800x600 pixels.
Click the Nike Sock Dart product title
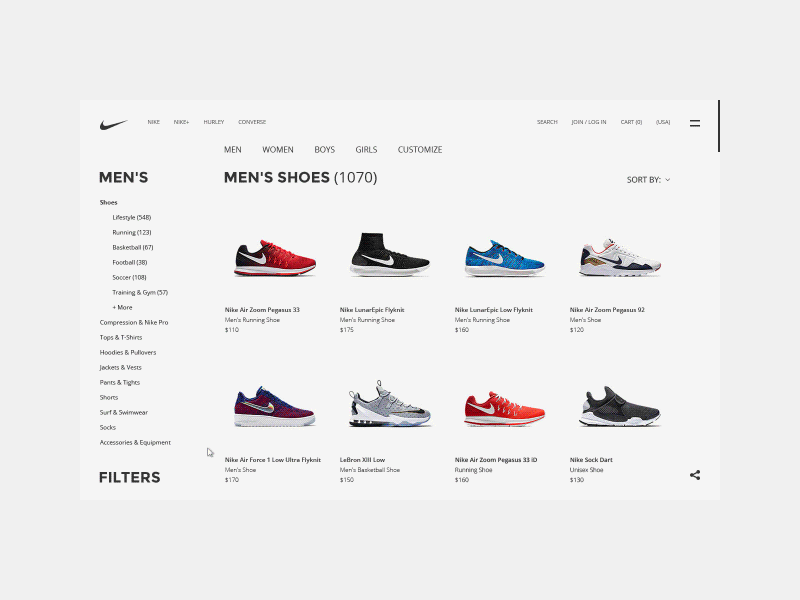[x=591, y=460]
